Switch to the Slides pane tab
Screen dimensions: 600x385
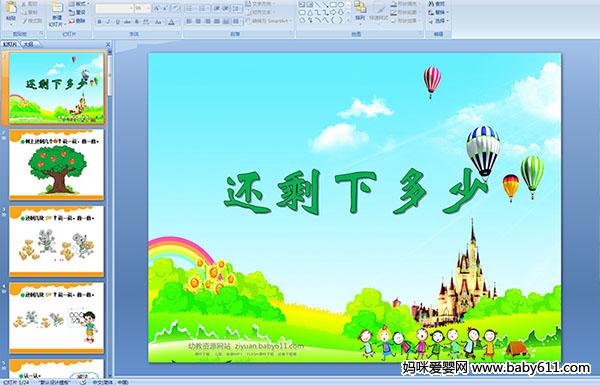10,44
